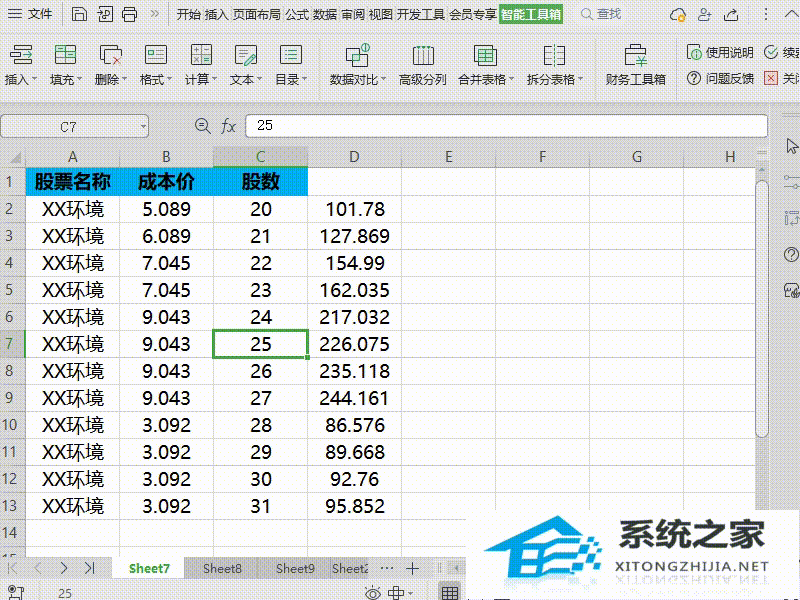Add a new sheet with the plus button
Screen dimensions: 800x600
[x=412, y=568]
